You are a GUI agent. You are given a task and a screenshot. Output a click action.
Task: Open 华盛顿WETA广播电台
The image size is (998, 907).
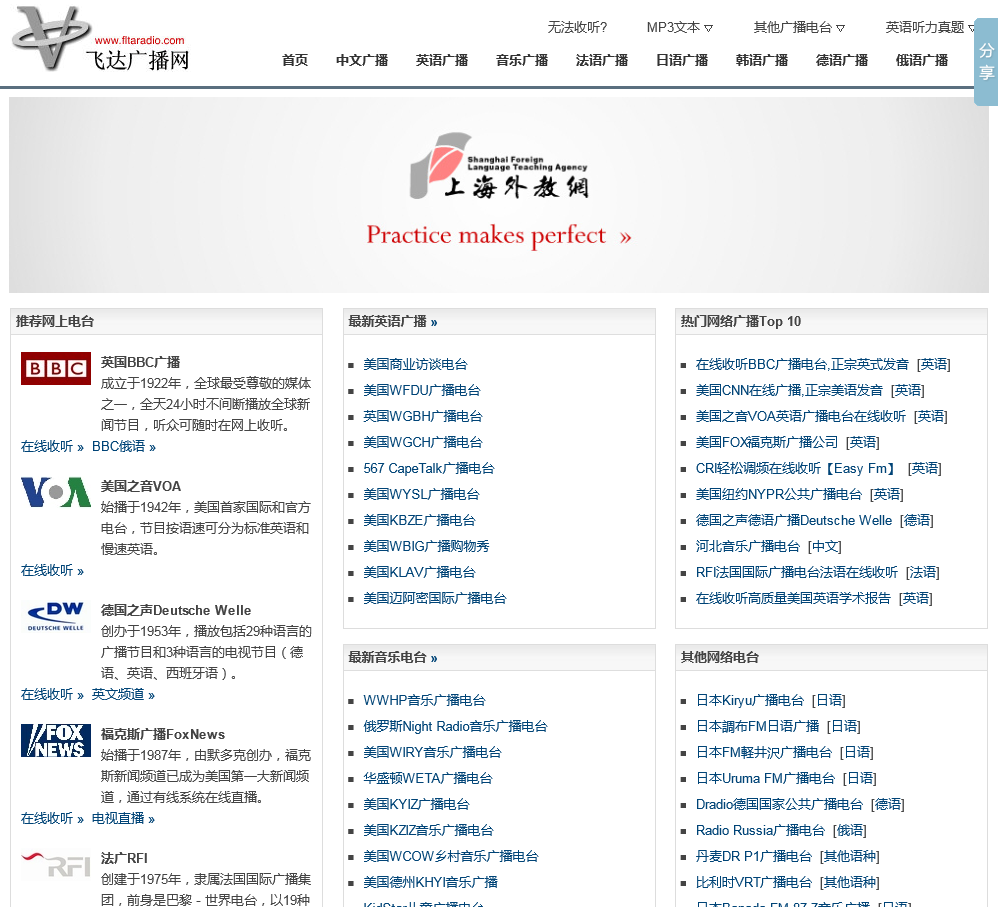(428, 779)
